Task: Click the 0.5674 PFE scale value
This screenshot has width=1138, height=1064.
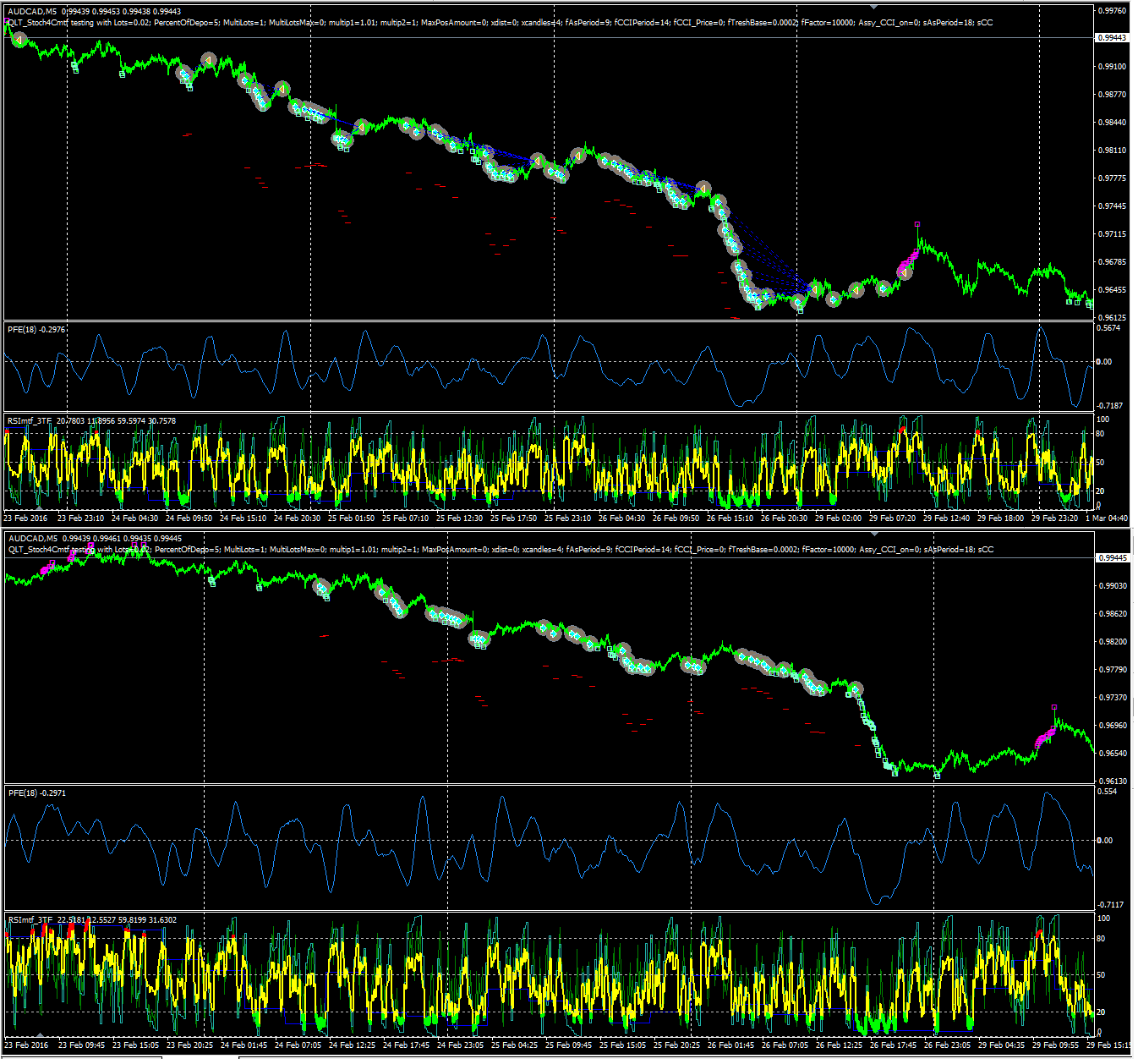Action: (x=1109, y=328)
